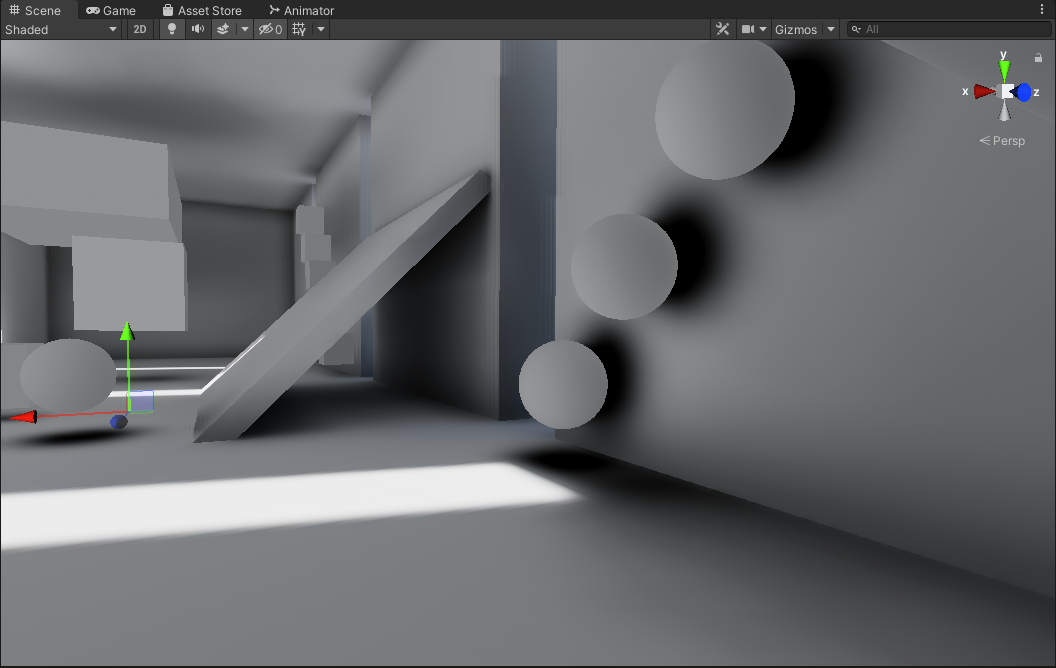Image resolution: width=1056 pixels, height=668 pixels.
Task: Mute scene audio with the speaker icon
Action: 197,29
